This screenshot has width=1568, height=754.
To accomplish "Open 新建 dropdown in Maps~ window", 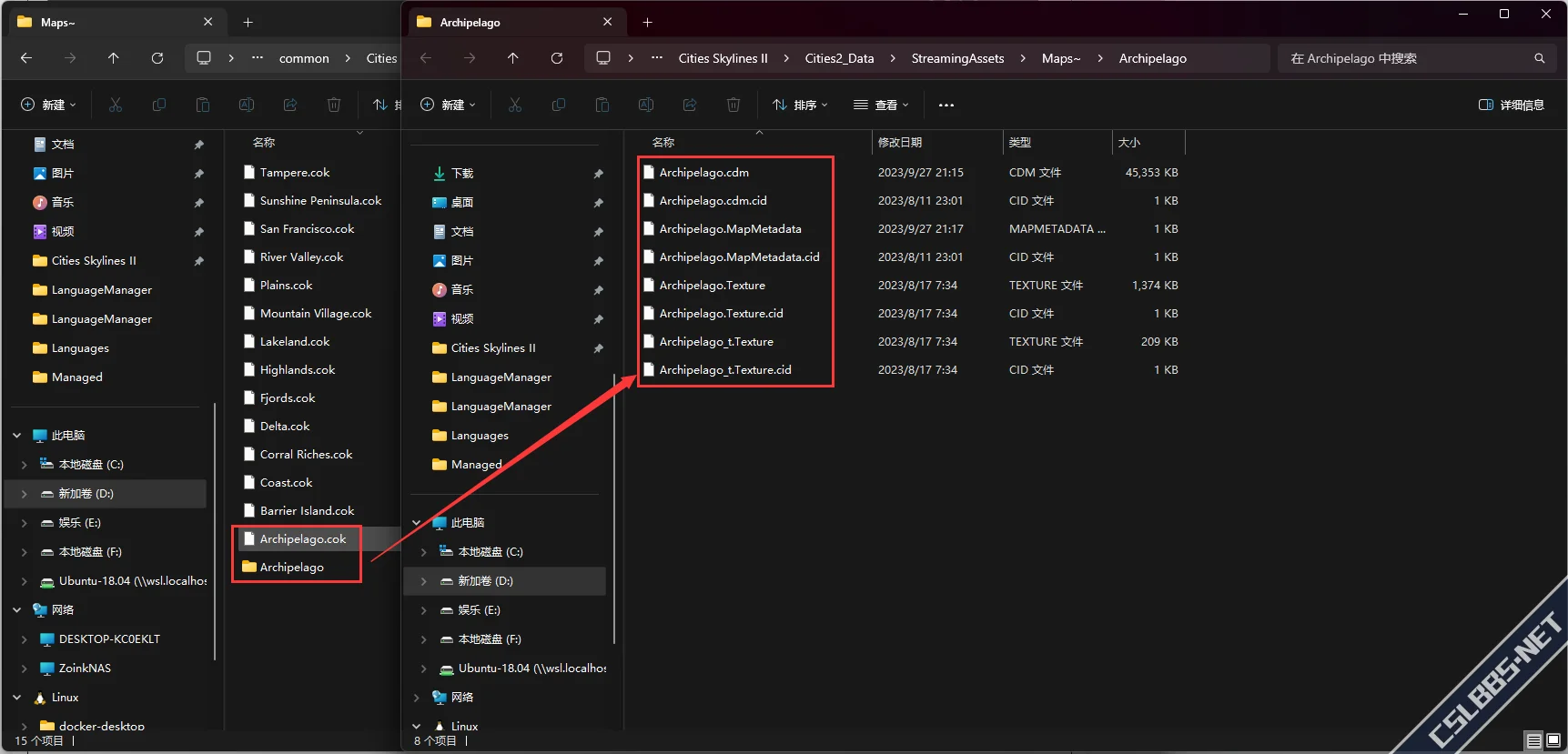I will 48,106.
